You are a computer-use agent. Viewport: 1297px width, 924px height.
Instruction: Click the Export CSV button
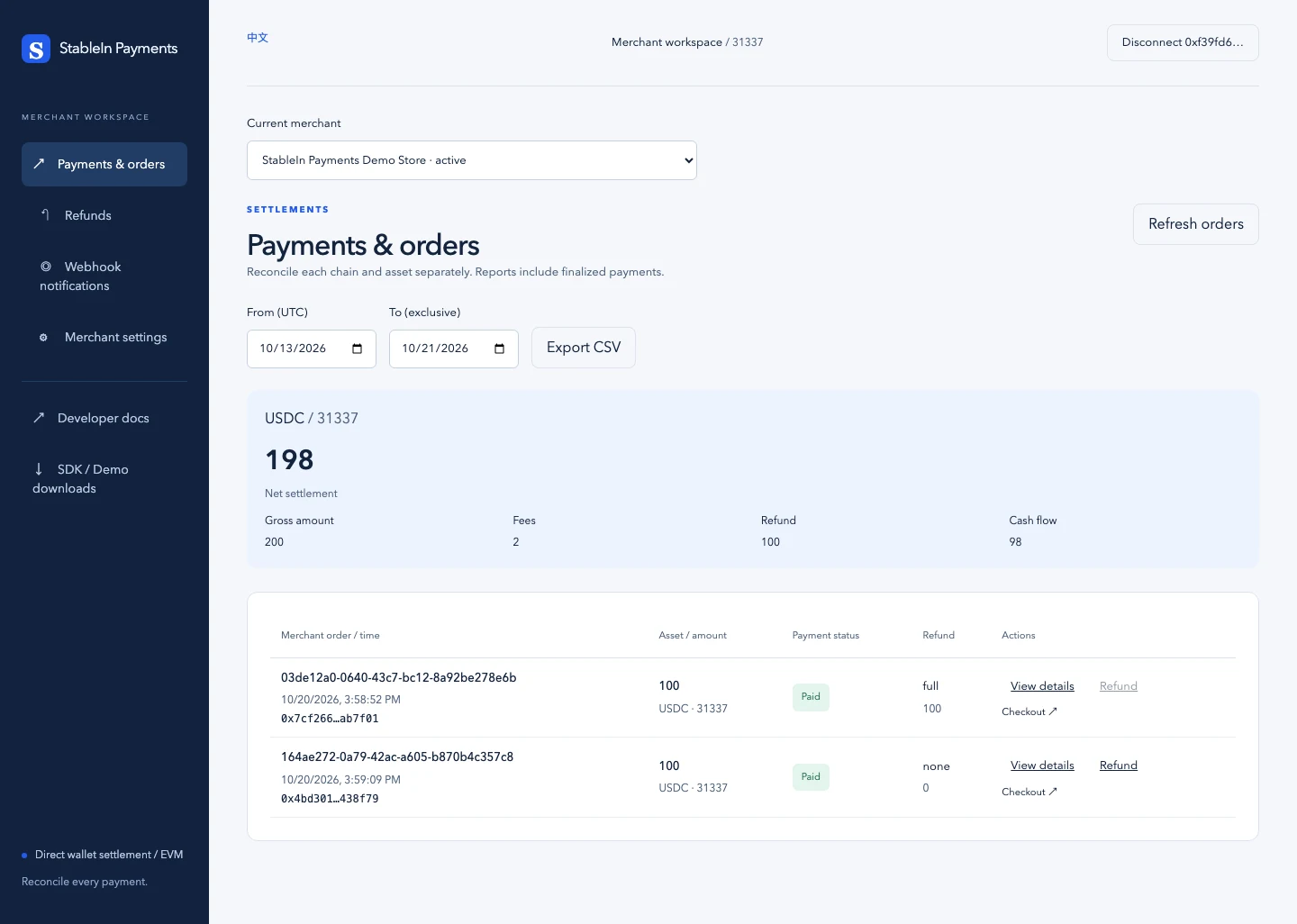(x=584, y=348)
